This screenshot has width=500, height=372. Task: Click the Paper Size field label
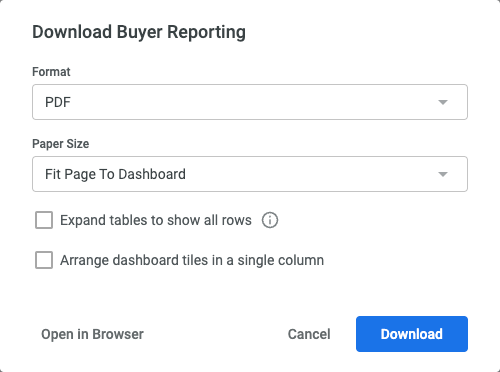[x=60, y=144]
